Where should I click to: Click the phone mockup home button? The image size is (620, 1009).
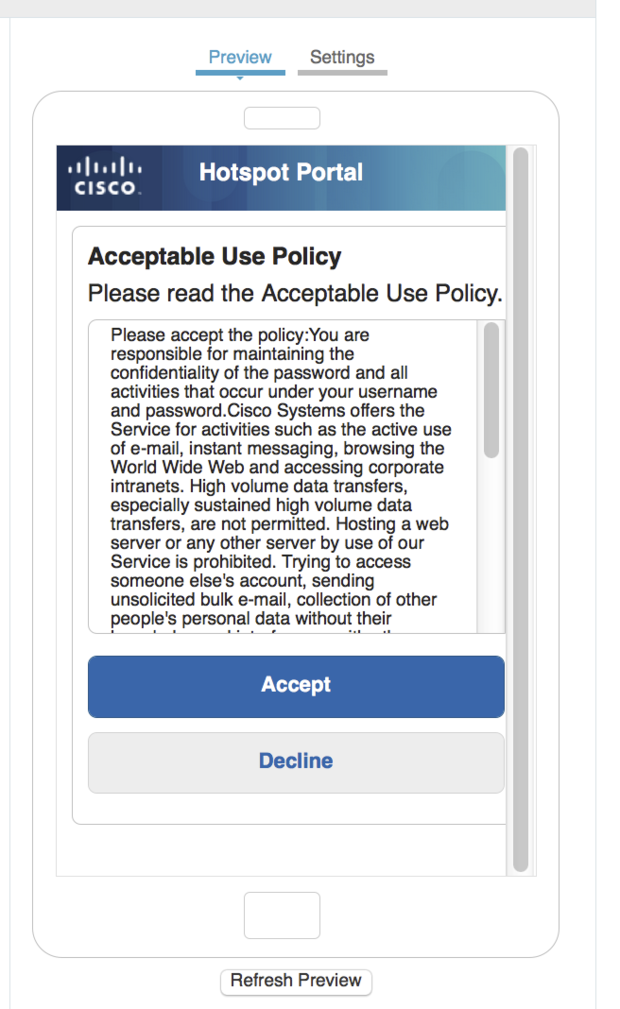282,915
